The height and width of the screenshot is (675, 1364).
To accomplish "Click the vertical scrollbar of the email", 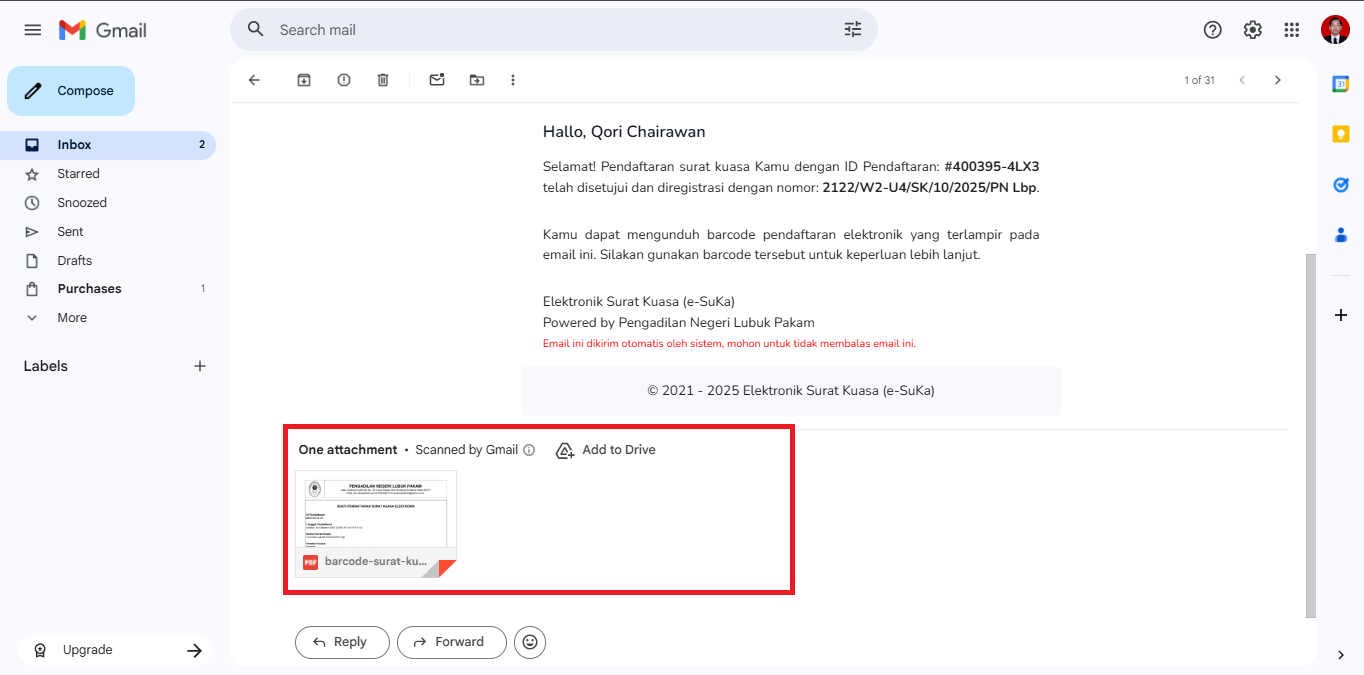I will point(1310,435).
